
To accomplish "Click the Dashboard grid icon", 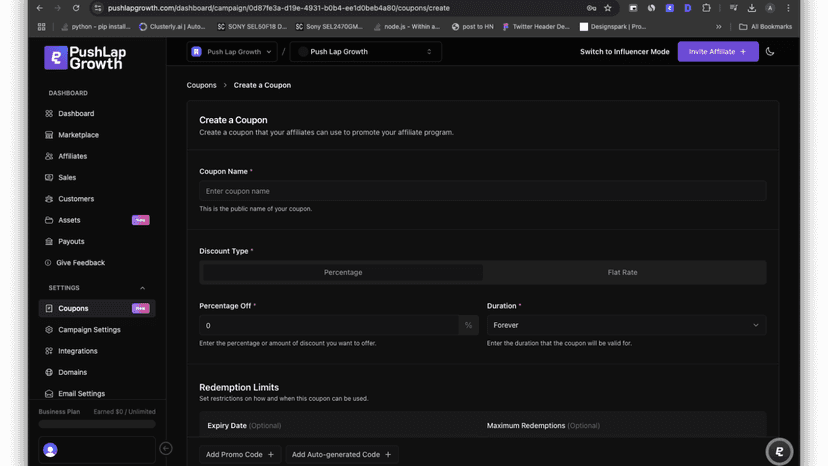I will pos(49,114).
